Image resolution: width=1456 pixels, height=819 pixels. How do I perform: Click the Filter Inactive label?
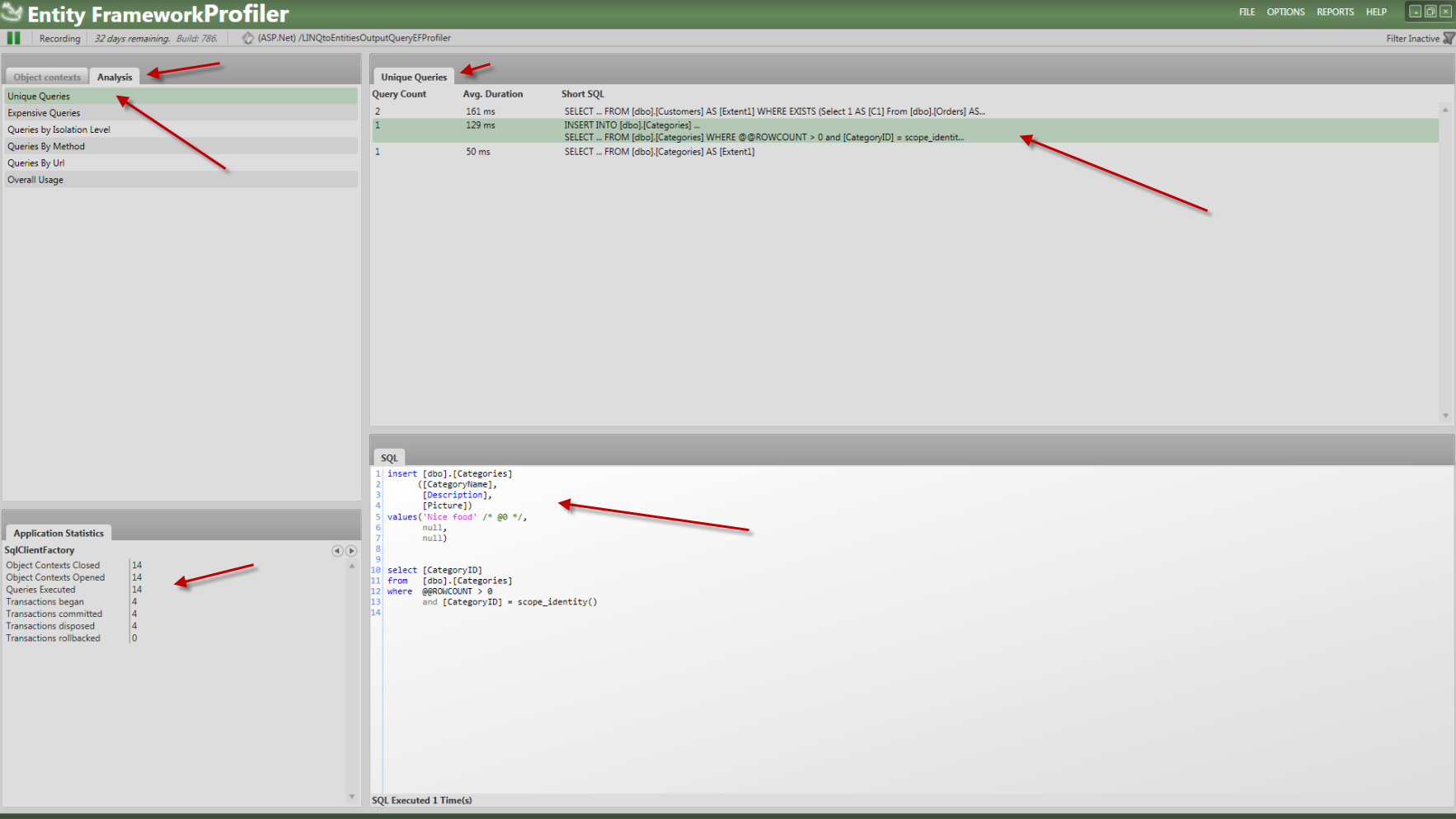coord(1412,39)
